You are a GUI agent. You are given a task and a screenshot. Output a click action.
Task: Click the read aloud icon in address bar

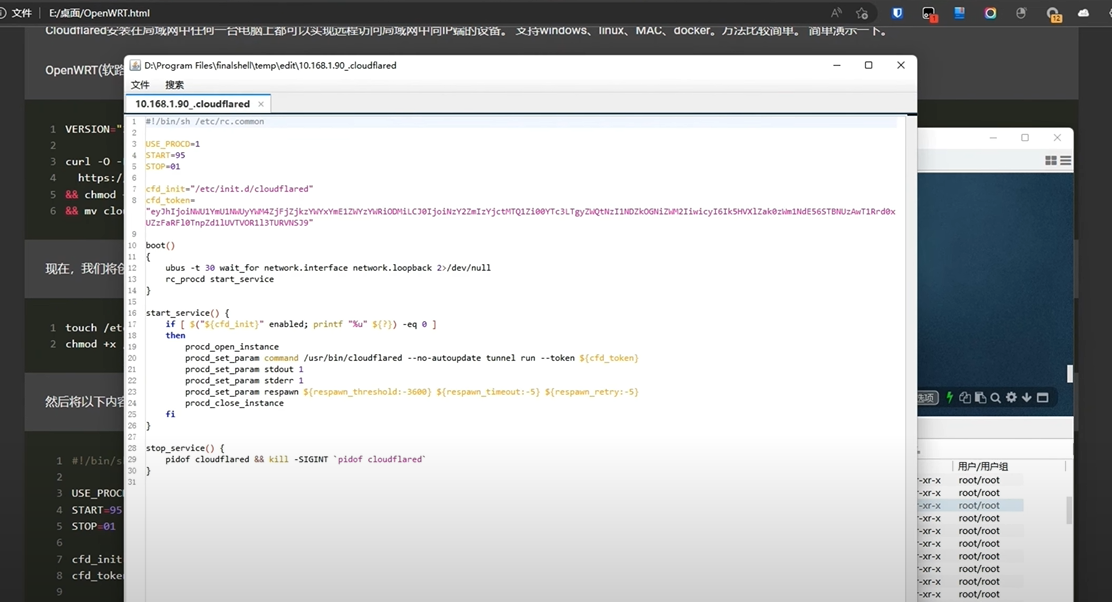[x=837, y=13]
